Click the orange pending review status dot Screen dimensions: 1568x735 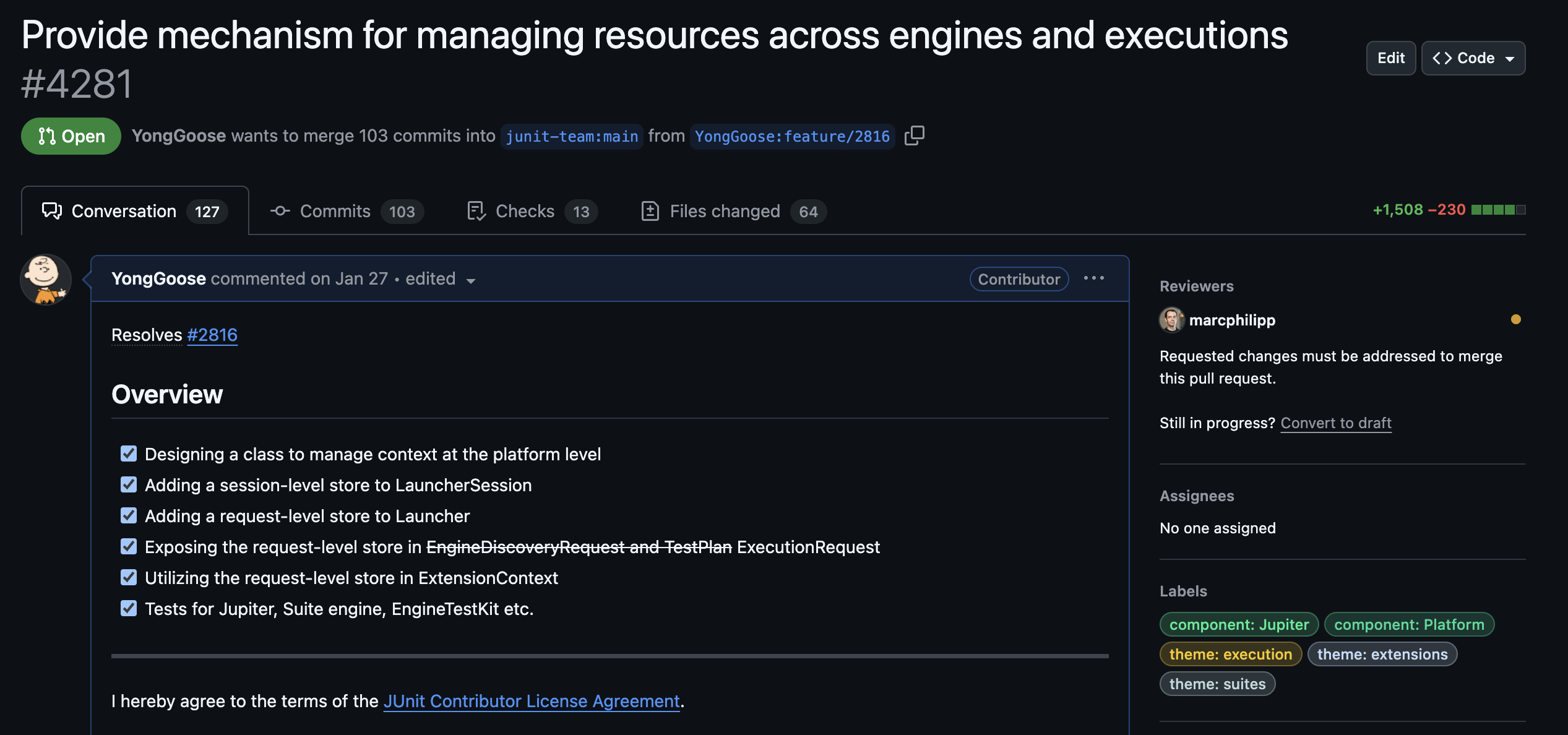1515,319
